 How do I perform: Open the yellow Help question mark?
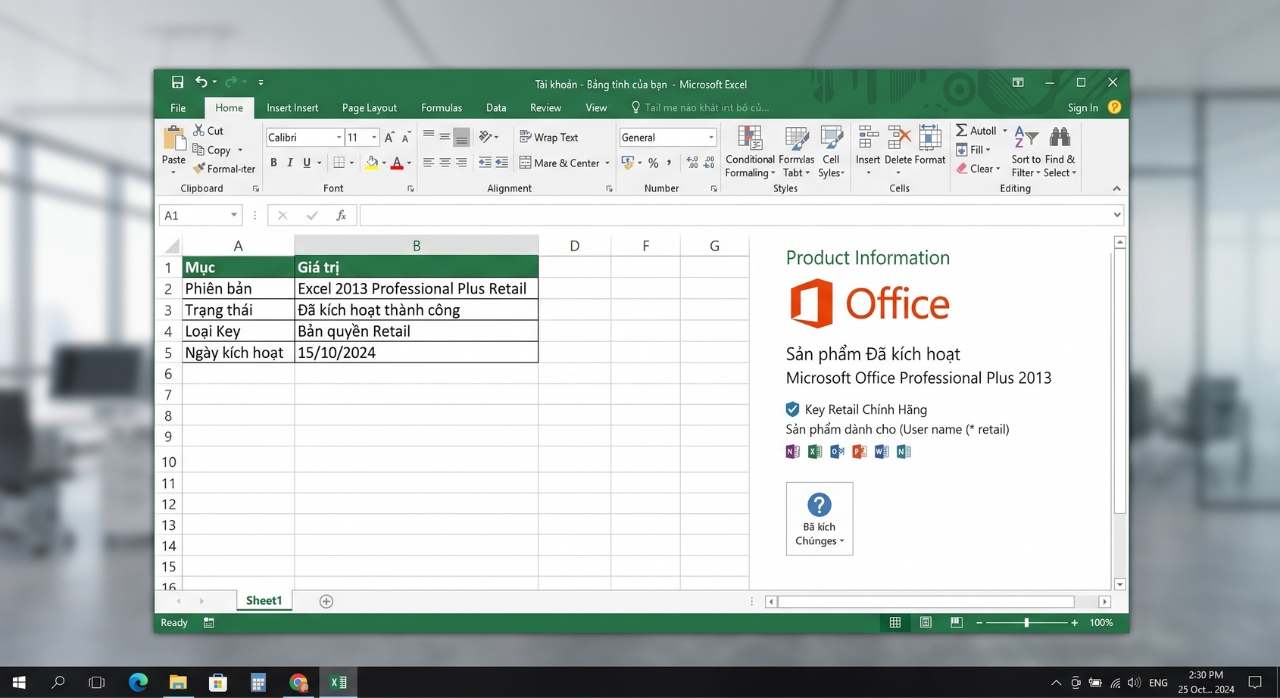1114,107
